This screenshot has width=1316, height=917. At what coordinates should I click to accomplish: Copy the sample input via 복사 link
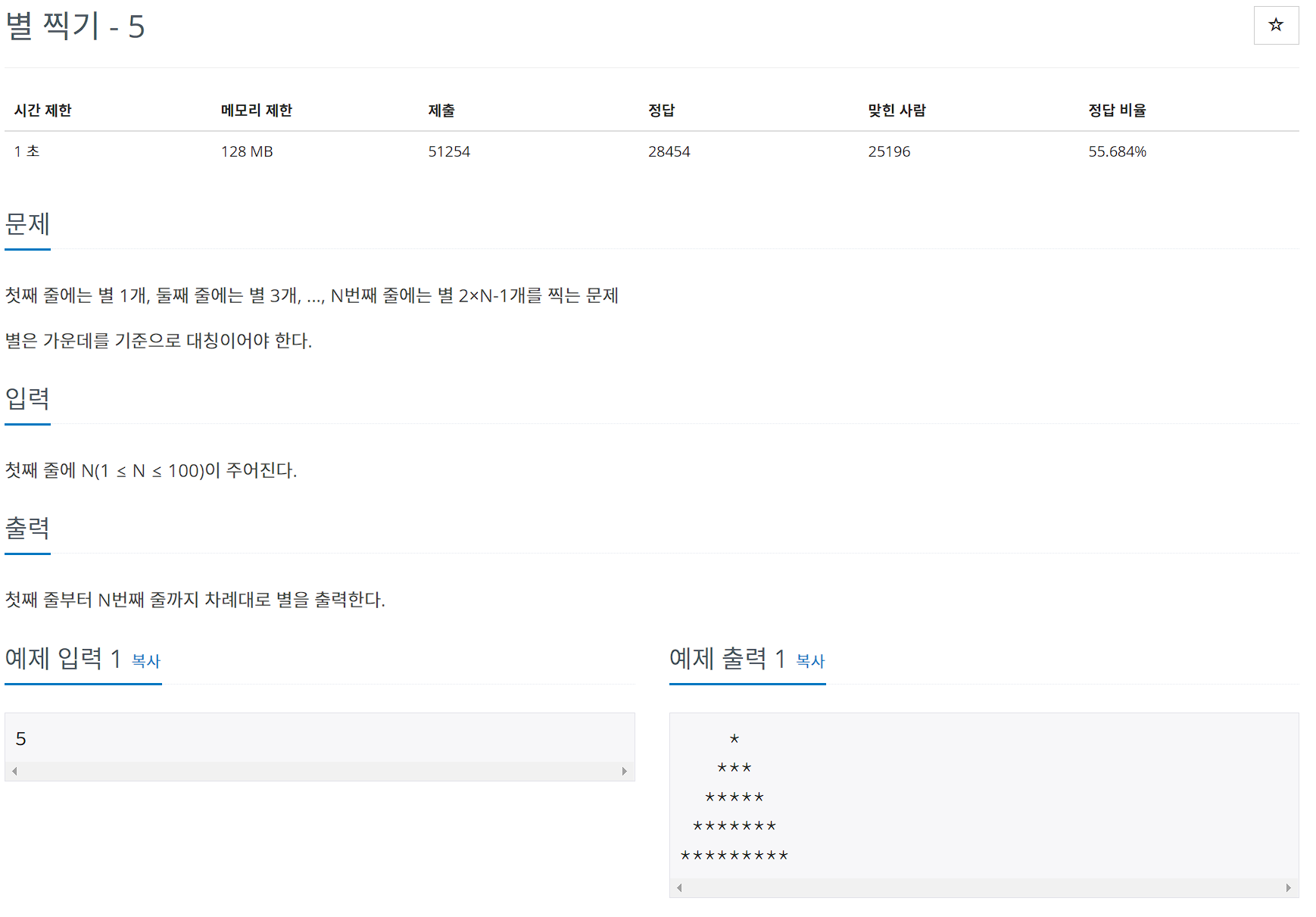pos(146,661)
